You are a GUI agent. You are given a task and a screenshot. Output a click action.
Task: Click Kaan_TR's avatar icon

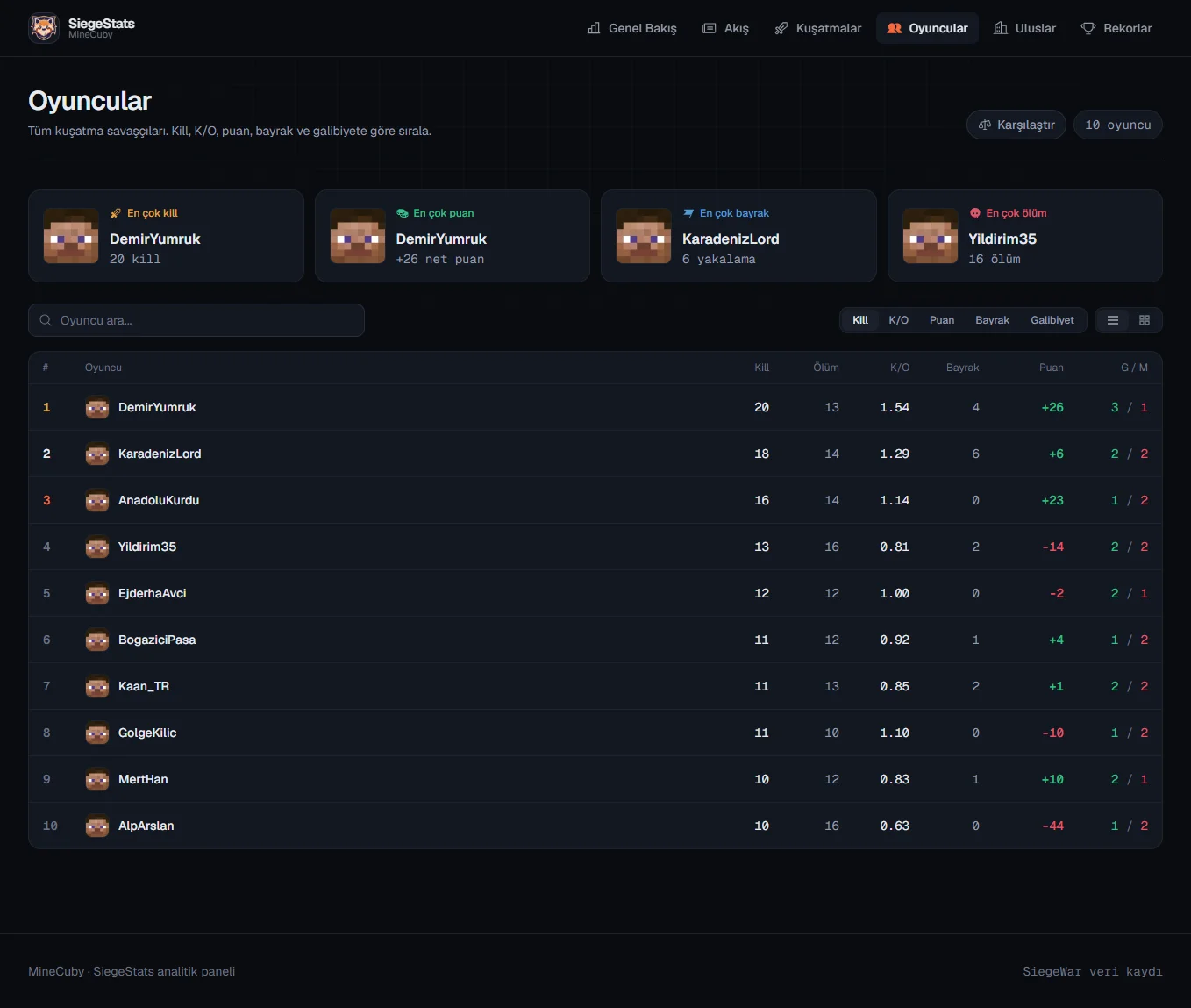(x=97, y=686)
